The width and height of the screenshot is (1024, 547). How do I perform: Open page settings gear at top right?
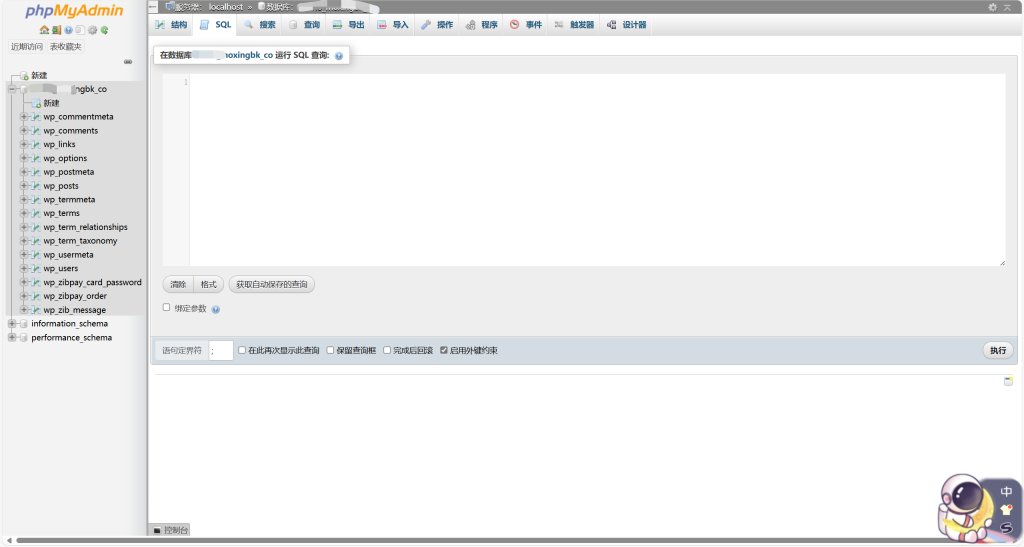point(993,7)
